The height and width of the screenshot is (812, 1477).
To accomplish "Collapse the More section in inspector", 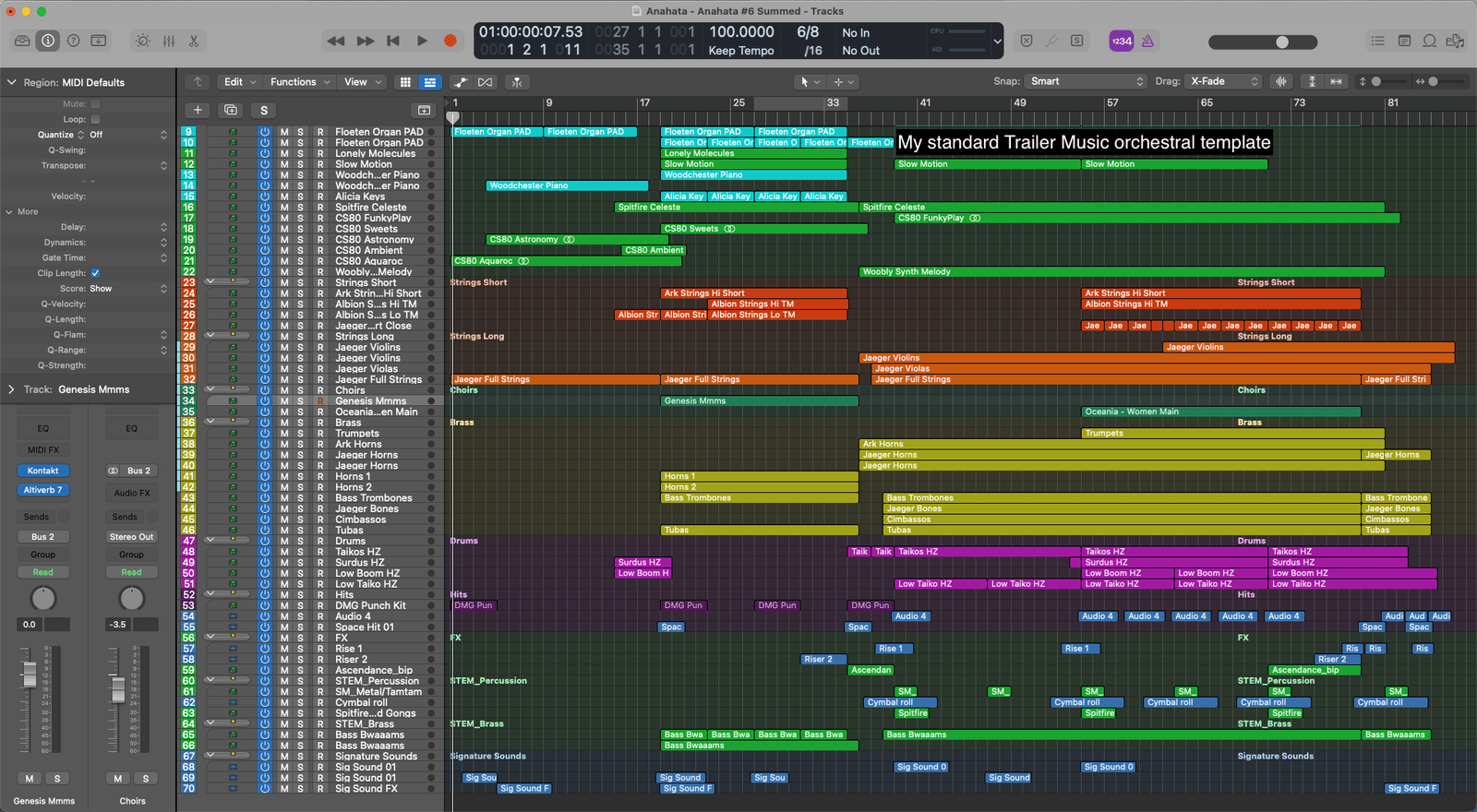I will 9,211.
